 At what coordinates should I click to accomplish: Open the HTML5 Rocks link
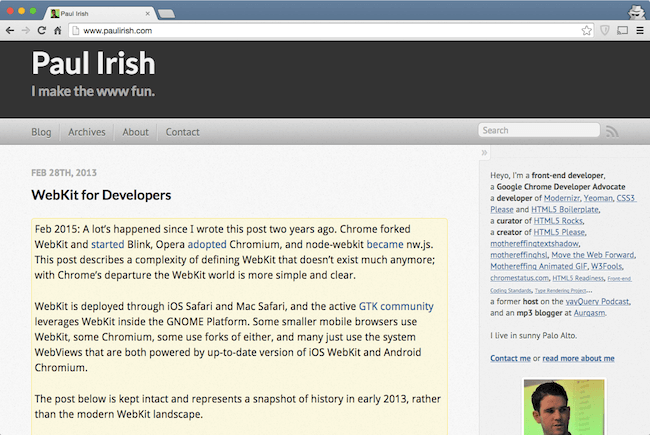[558, 221]
